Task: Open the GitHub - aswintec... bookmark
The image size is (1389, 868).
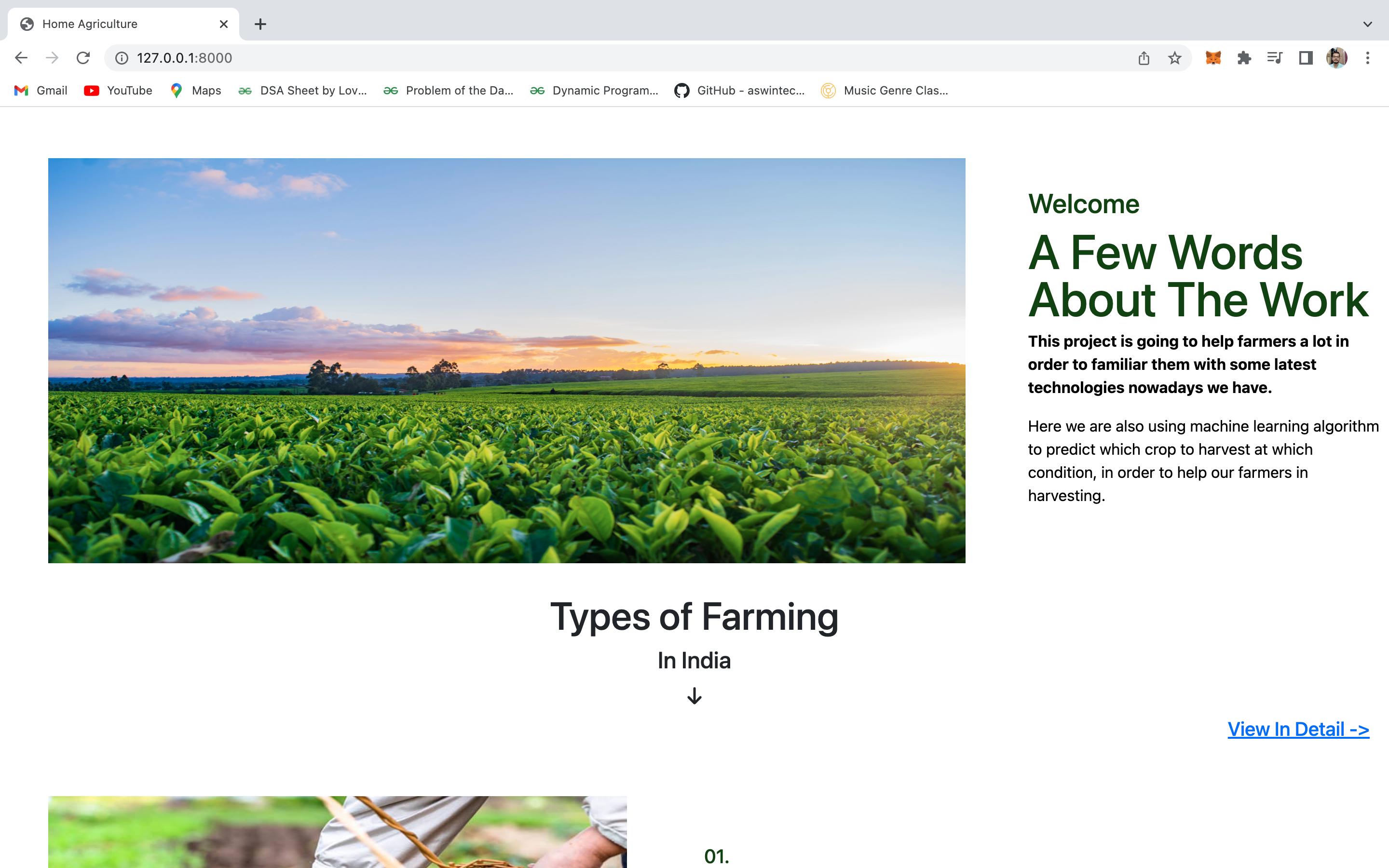Action: coord(740,91)
